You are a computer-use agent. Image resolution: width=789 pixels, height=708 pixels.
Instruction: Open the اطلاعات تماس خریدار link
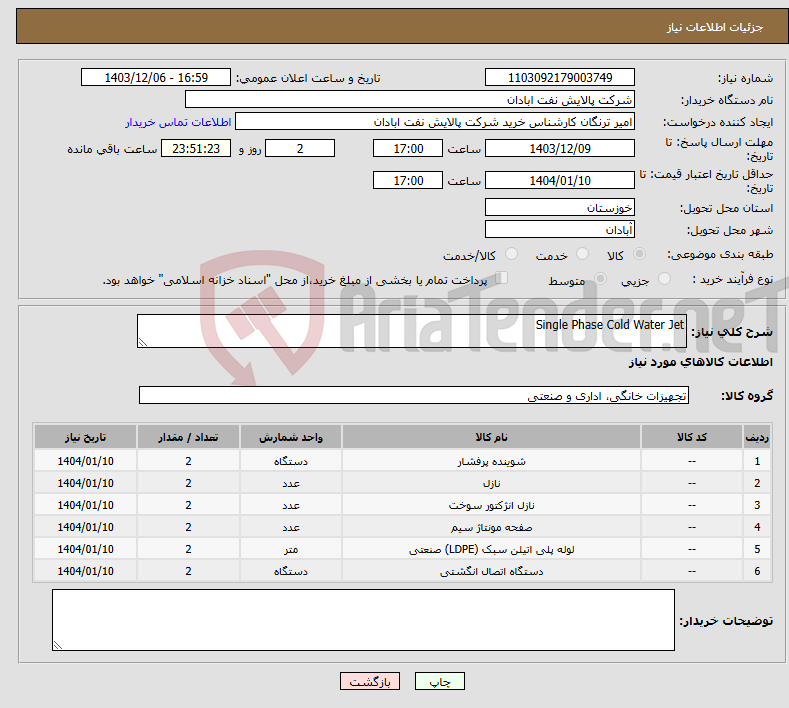click(x=178, y=122)
